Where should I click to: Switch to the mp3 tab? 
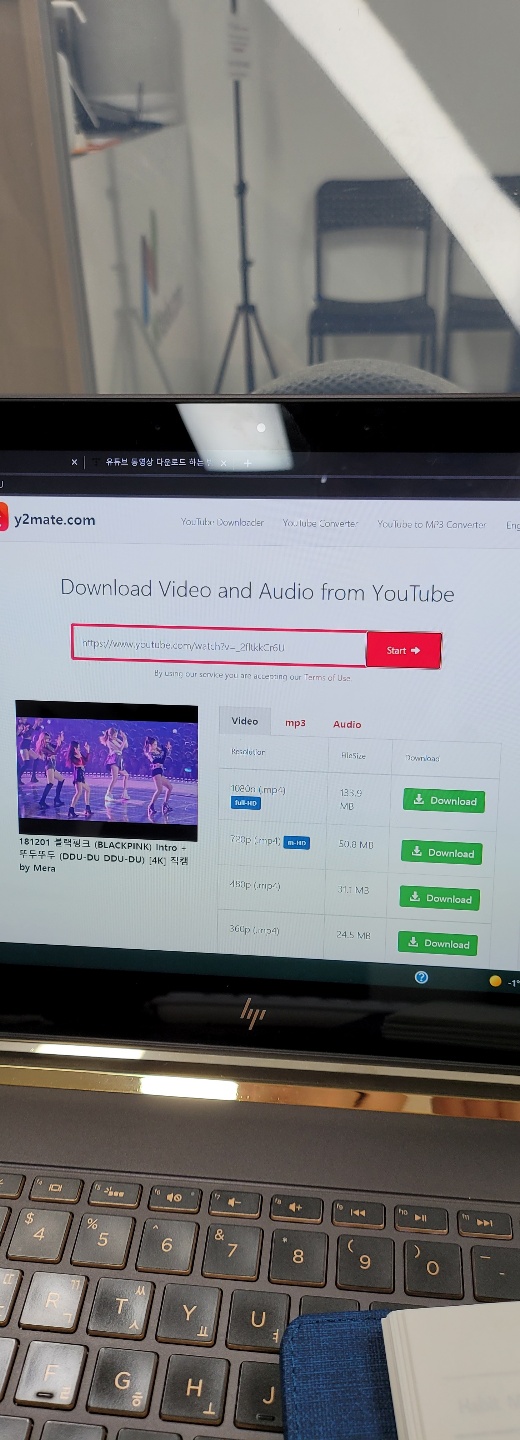295,723
